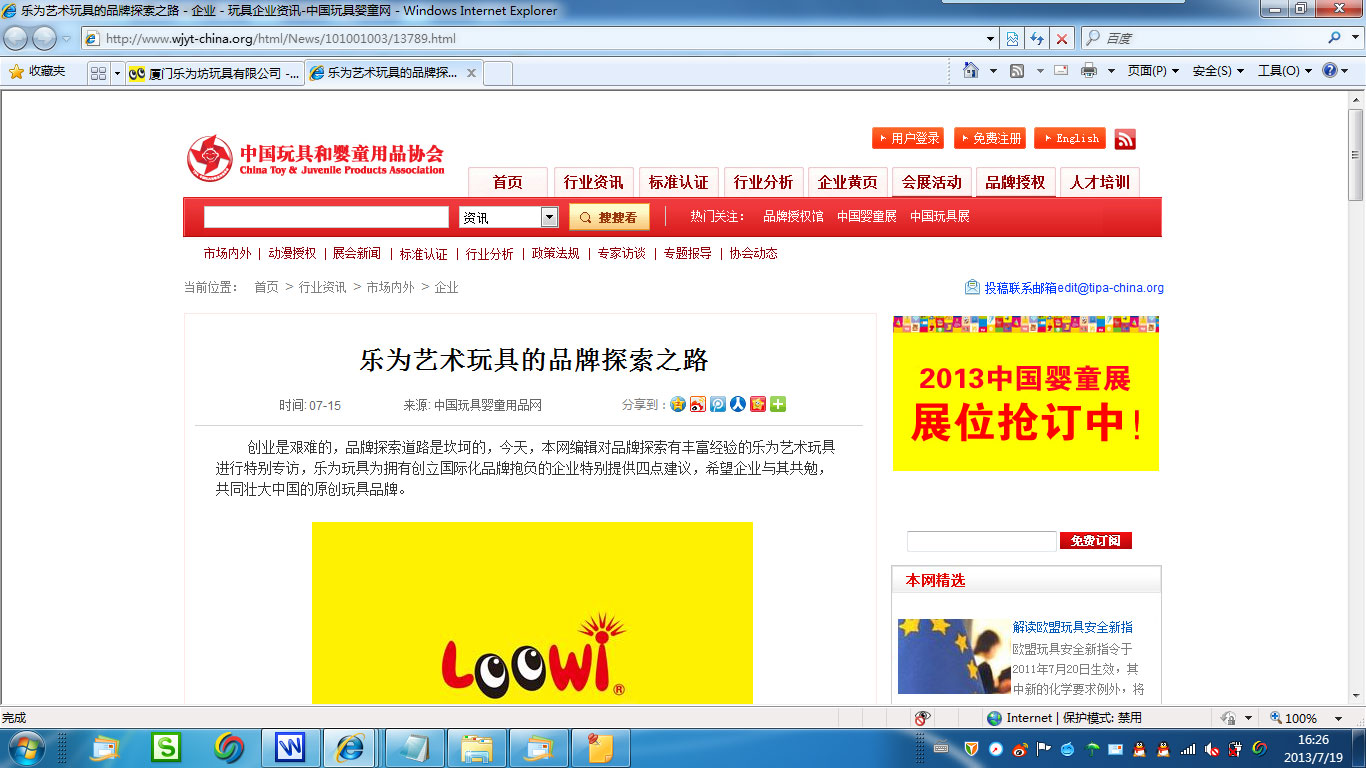Share article to Sina Weibo
The image size is (1366, 768).
(x=698, y=404)
